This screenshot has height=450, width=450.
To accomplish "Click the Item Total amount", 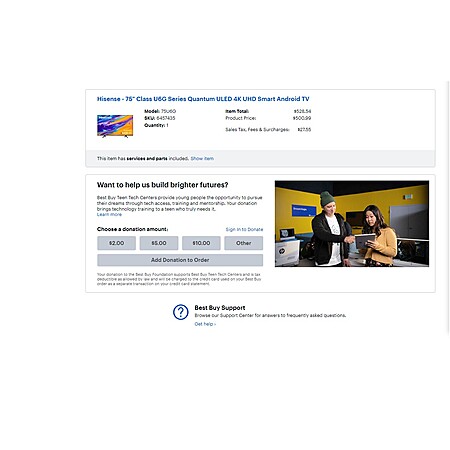I will tap(302, 111).
